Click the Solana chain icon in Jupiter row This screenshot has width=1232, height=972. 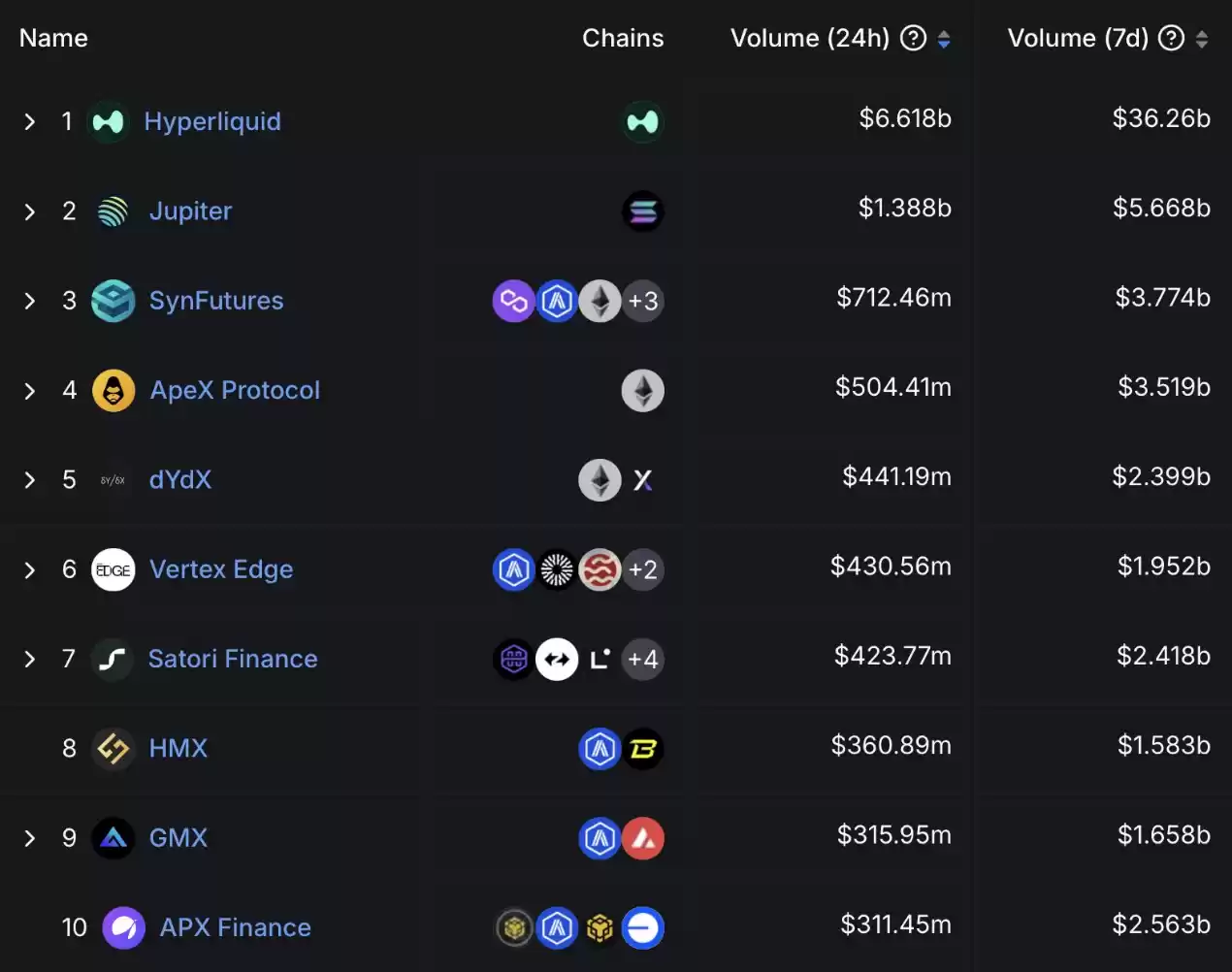(x=642, y=211)
